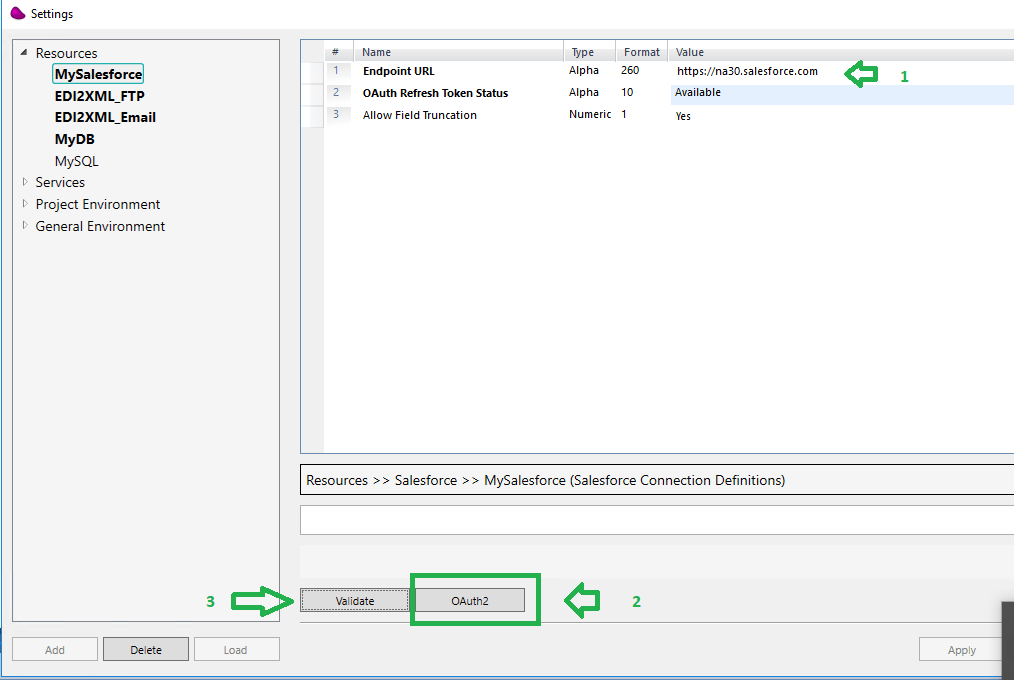Click the Load button
The width and height of the screenshot is (1014, 680).
(x=235, y=650)
